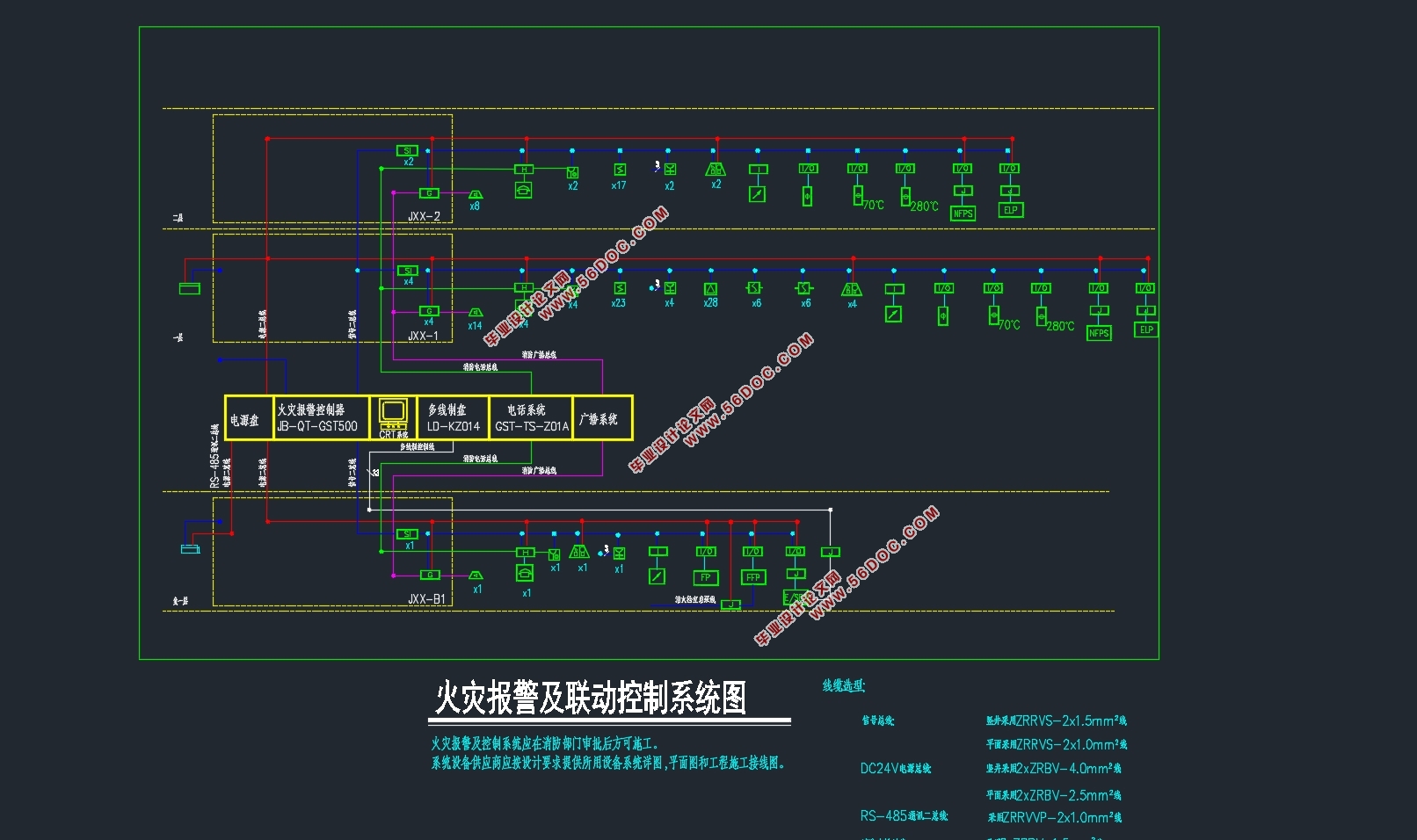
Task: Click the 线缆选型 cable selection heading
Action: point(844,686)
